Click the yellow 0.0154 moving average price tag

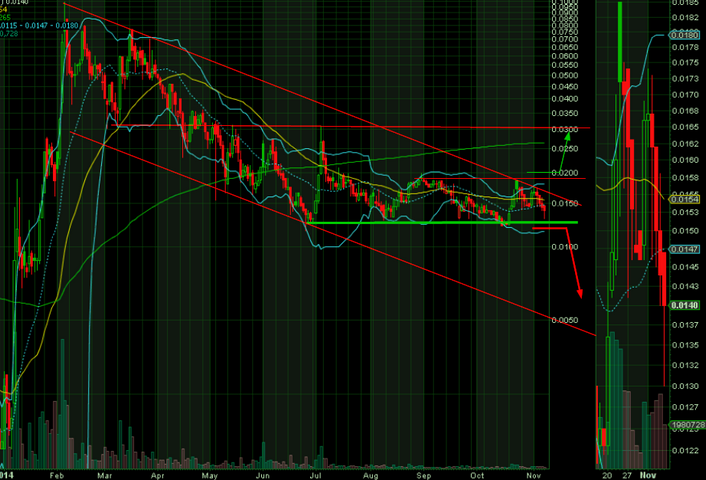[x=684, y=199]
